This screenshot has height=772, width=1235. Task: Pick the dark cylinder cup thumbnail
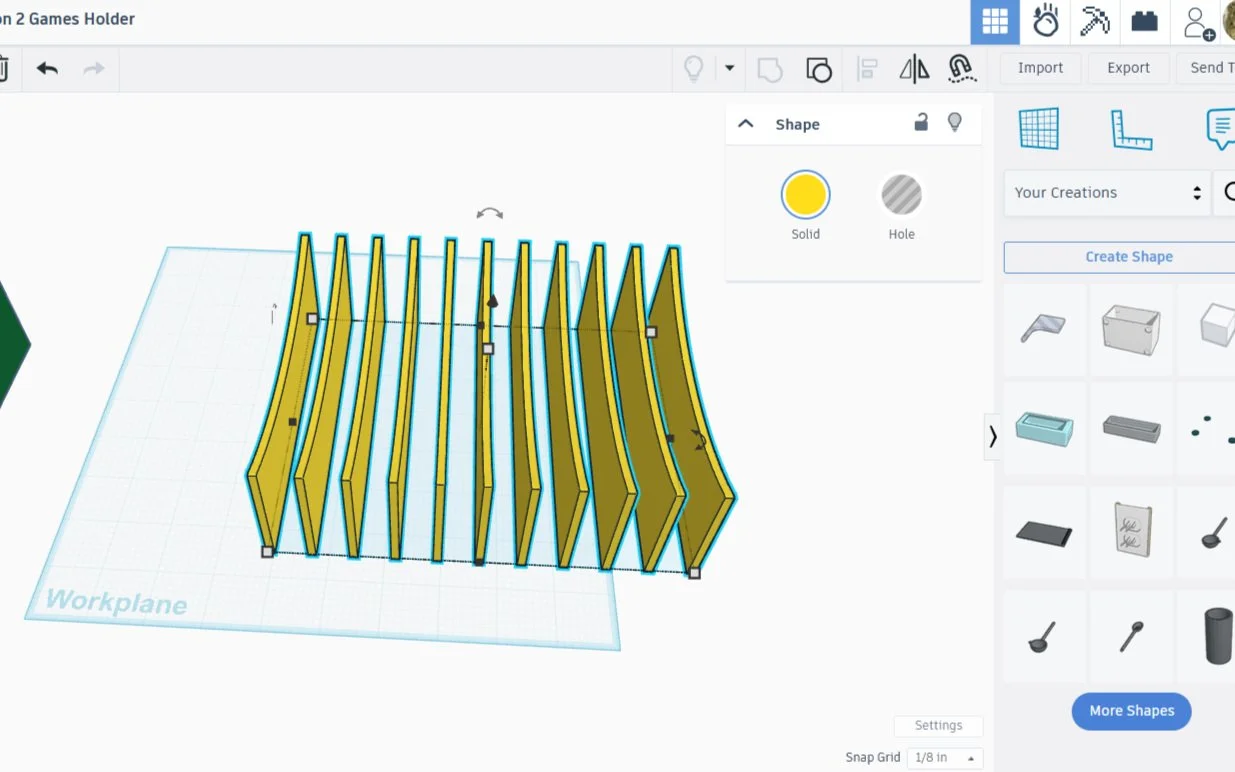pos(1218,635)
